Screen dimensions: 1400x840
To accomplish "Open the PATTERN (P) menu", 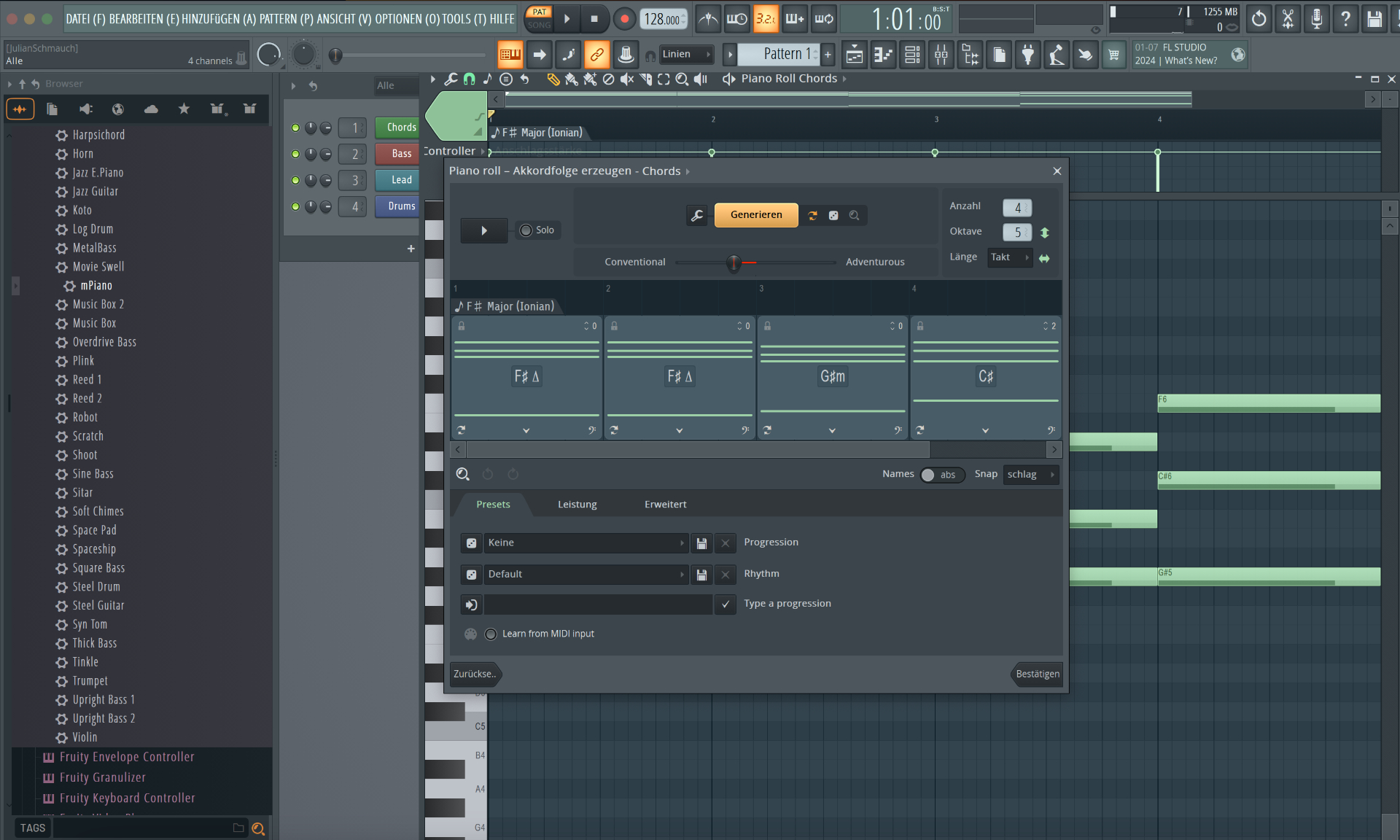I will 287,19.
